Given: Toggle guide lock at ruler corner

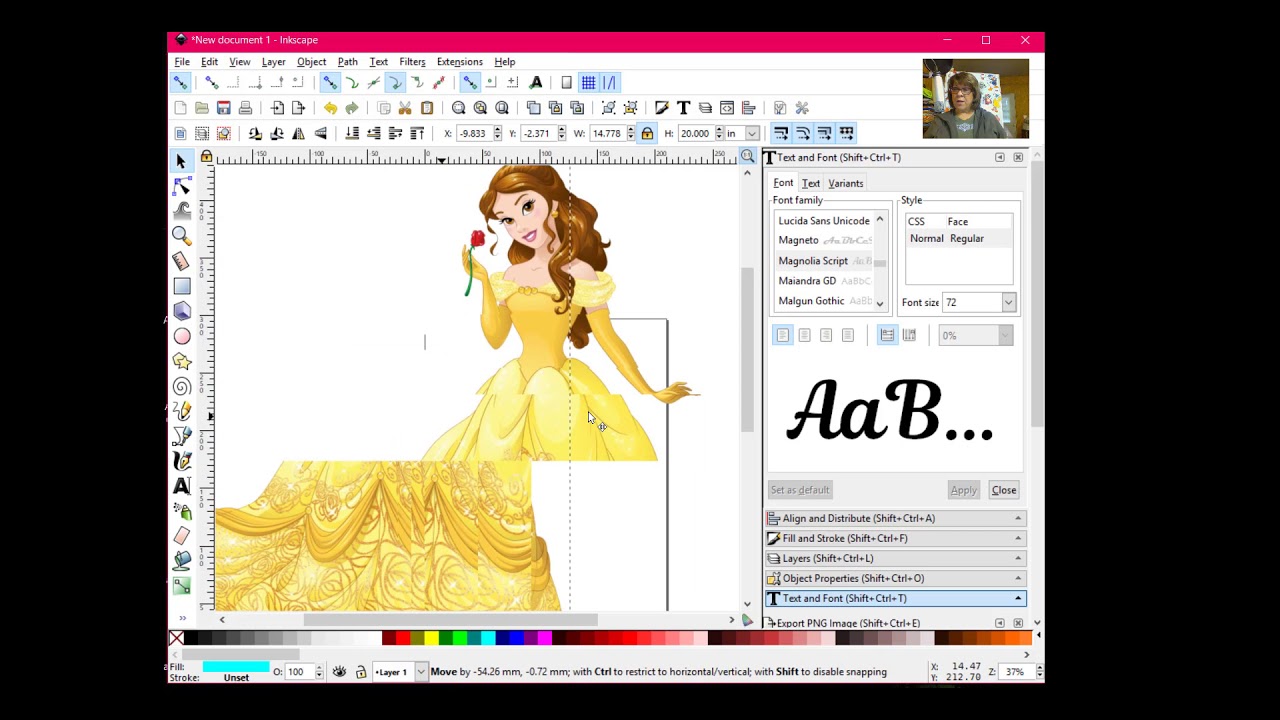Looking at the screenshot, I should coord(206,157).
